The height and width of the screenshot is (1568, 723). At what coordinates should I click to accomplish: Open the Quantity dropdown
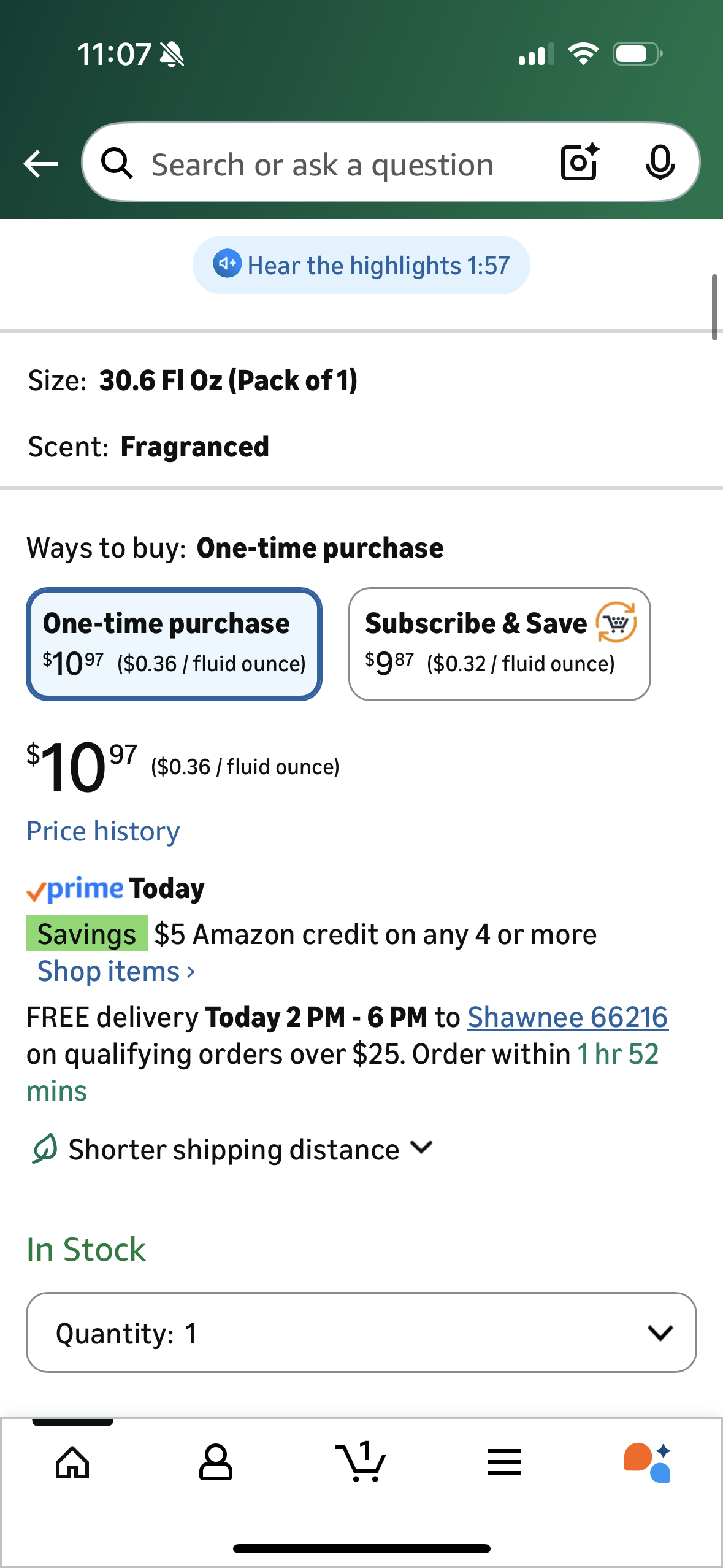point(361,1332)
